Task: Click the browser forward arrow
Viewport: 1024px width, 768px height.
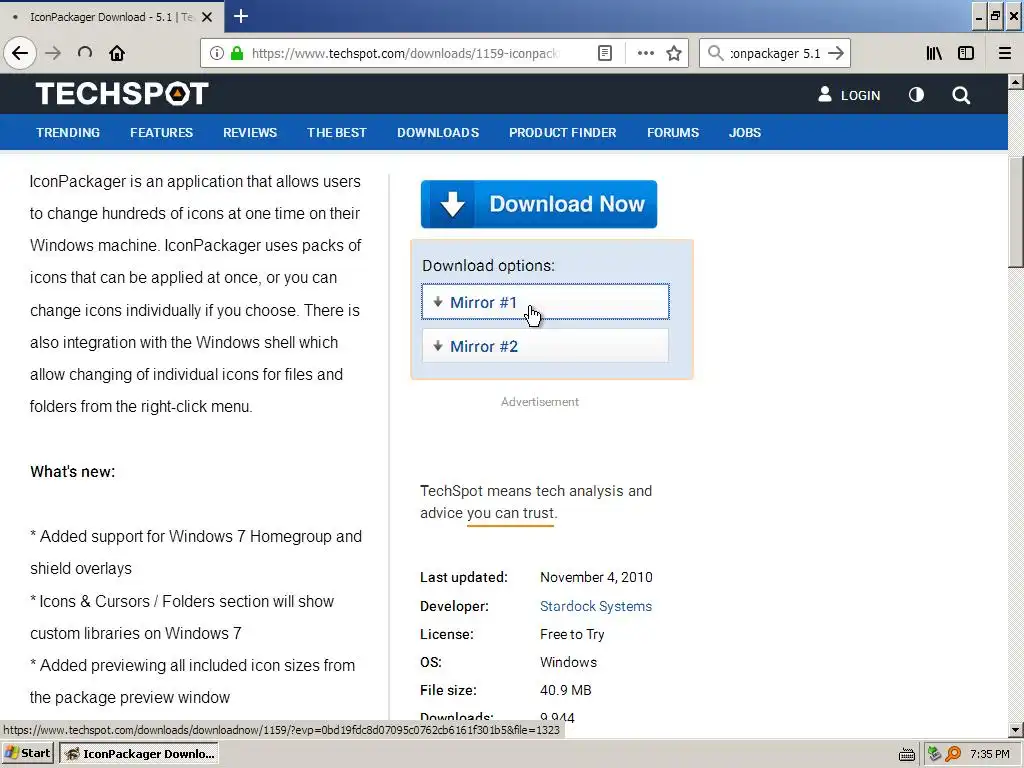Action: (x=53, y=53)
